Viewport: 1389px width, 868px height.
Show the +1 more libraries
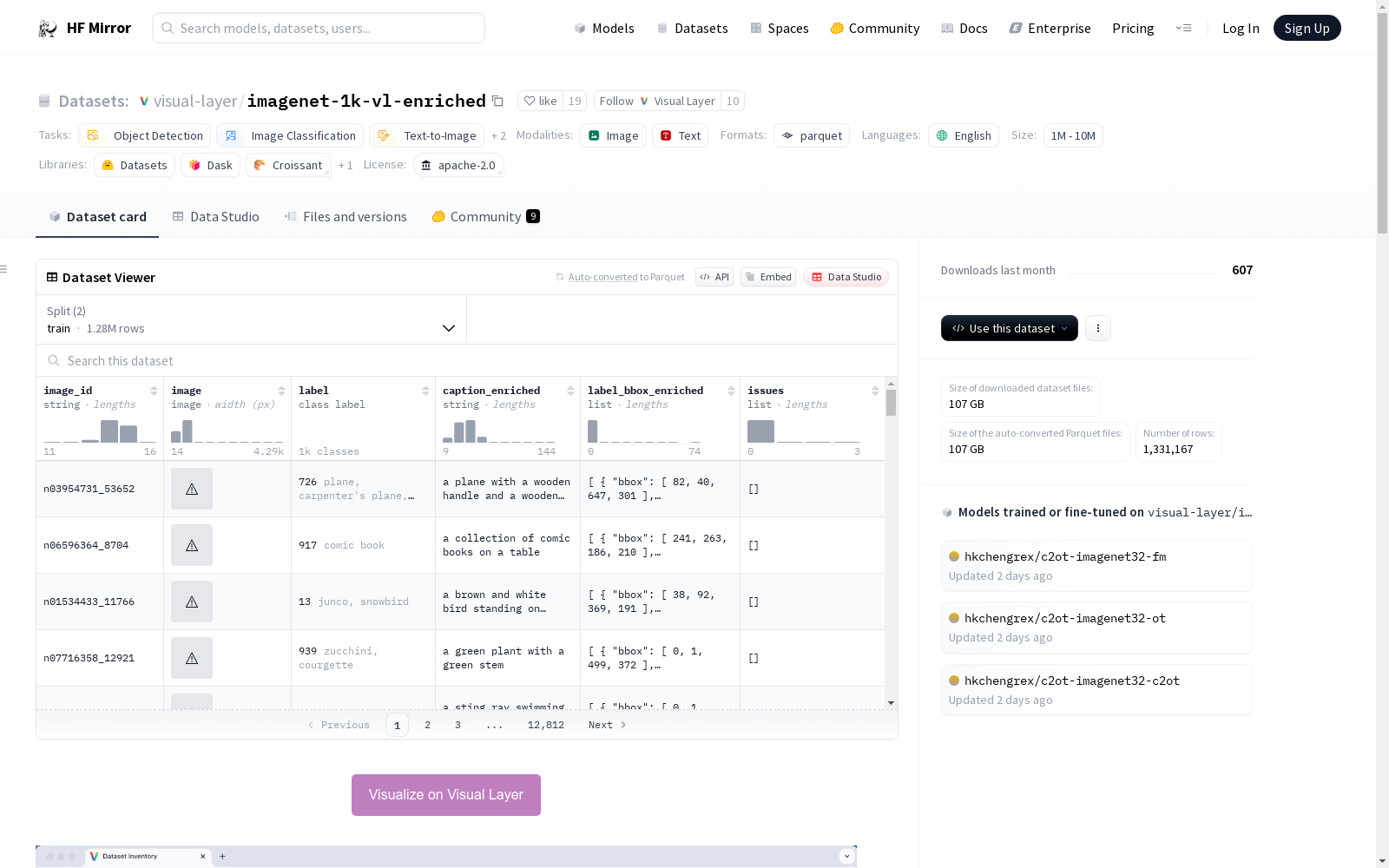point(346,165)
